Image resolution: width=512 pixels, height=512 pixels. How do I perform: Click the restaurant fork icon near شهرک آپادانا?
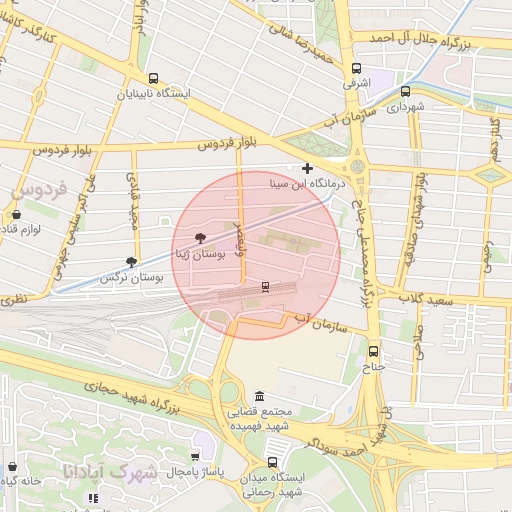[93, 499]
